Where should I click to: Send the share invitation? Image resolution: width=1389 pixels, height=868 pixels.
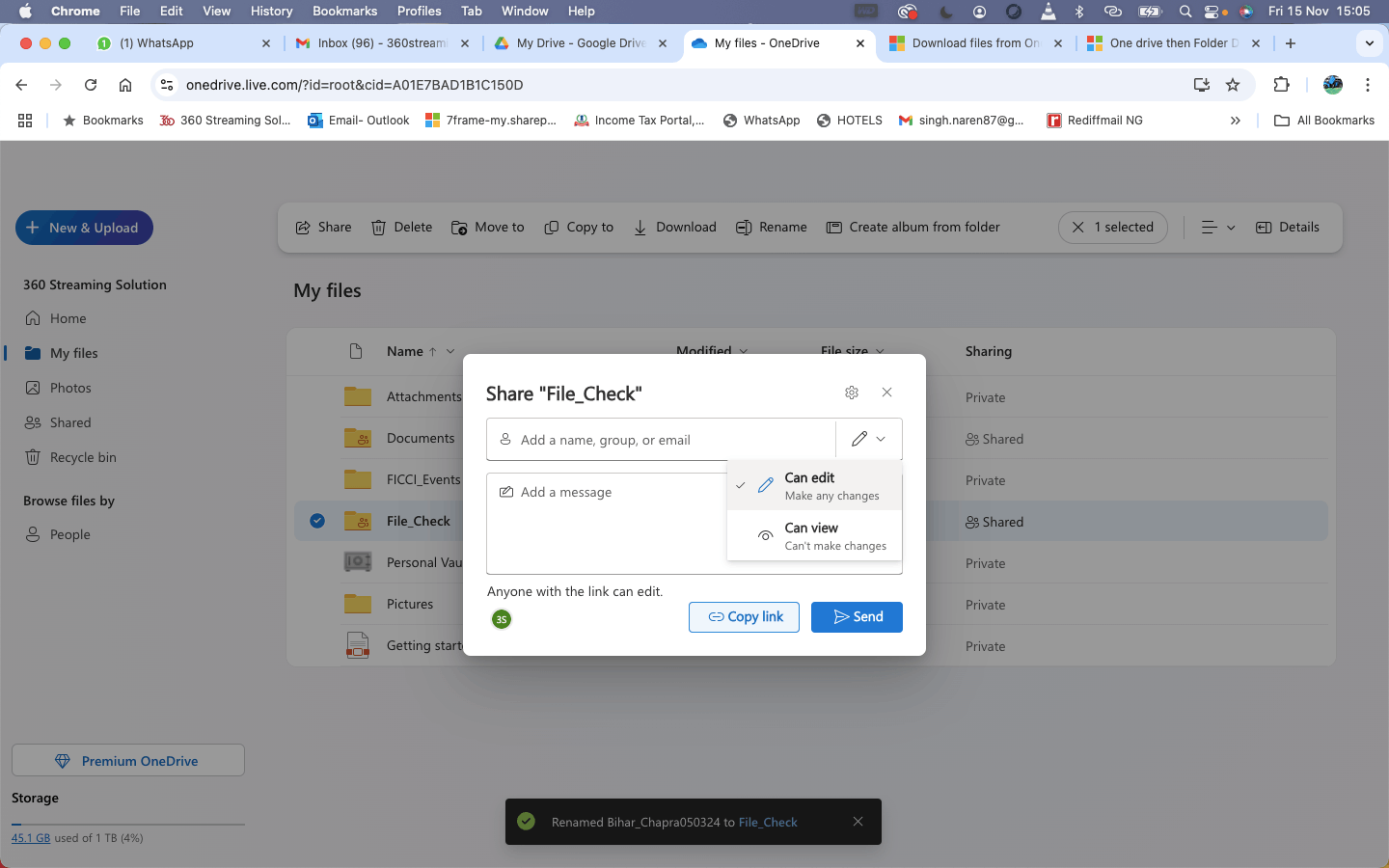coord(857,617)
